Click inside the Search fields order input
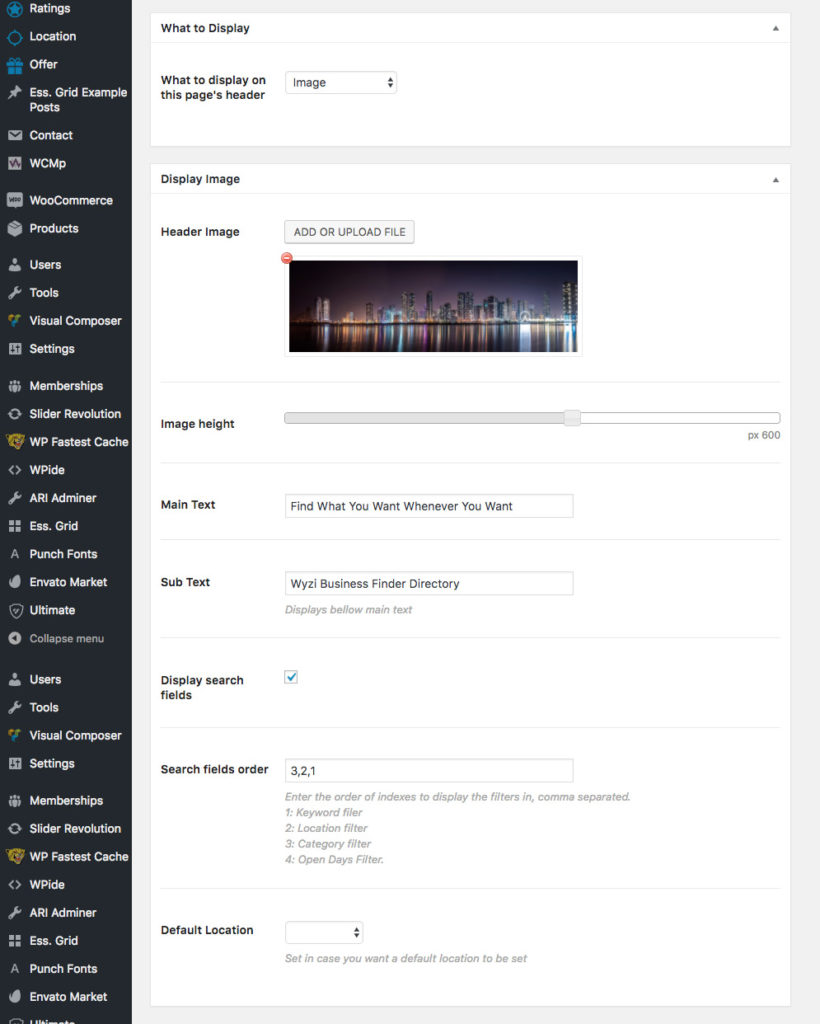 428,770
